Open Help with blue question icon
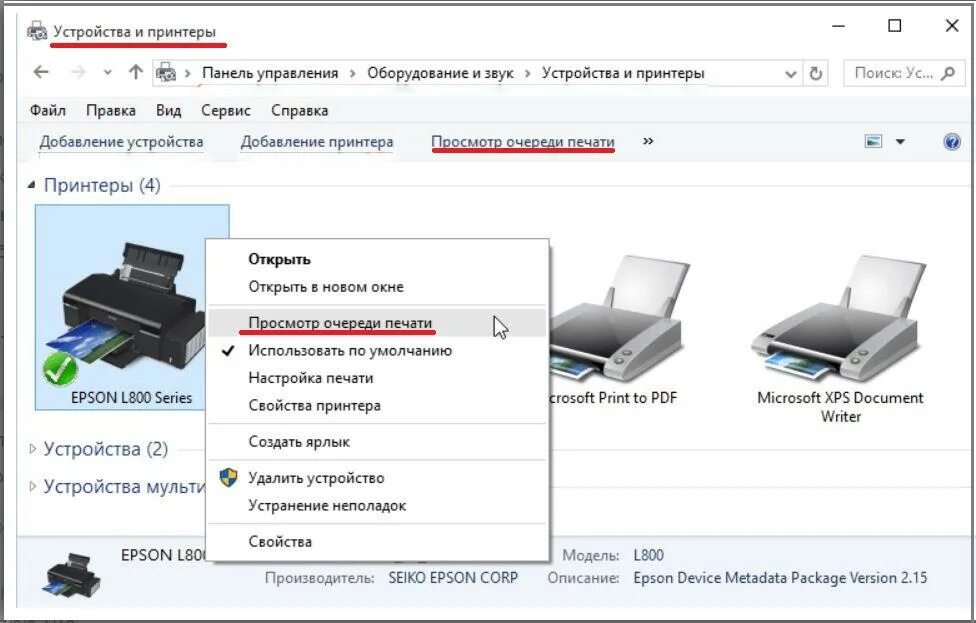Viewport: 976px width, 623px height. point(952,142)
